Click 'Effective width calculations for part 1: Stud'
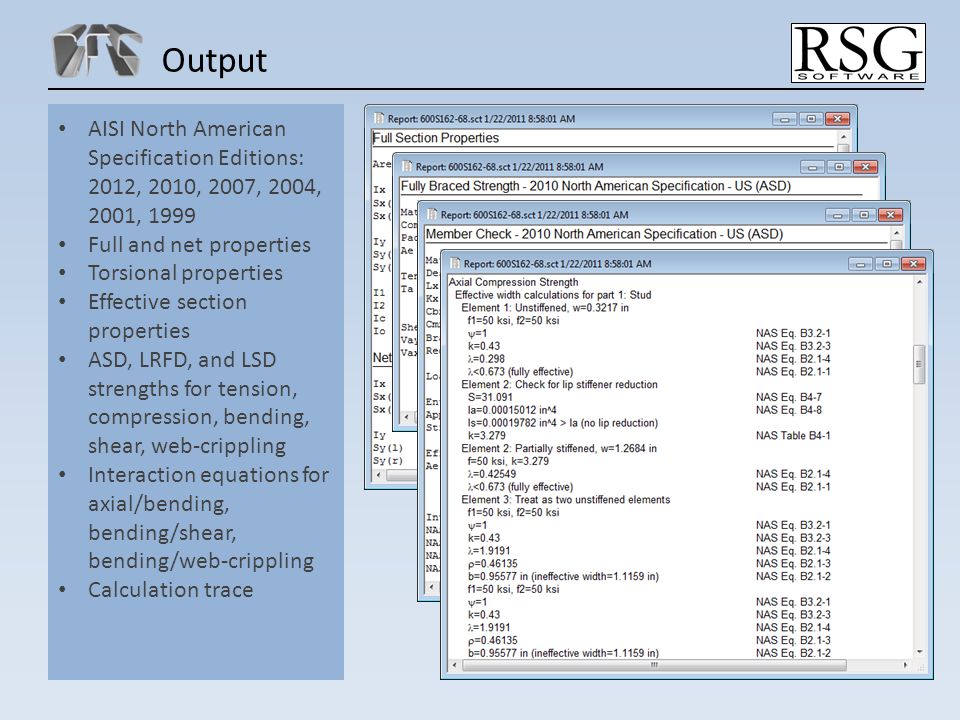960x720 pixels. point(553,295)
